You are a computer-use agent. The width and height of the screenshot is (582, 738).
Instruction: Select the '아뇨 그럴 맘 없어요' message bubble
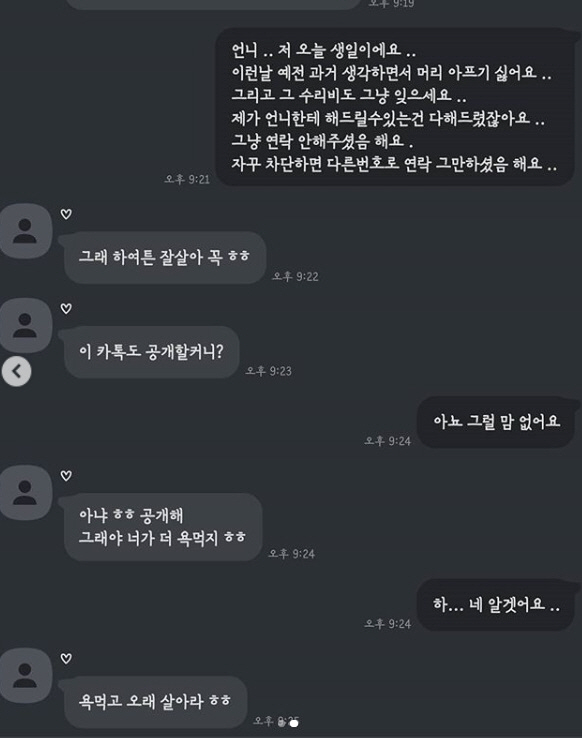[x=496, y=422]
